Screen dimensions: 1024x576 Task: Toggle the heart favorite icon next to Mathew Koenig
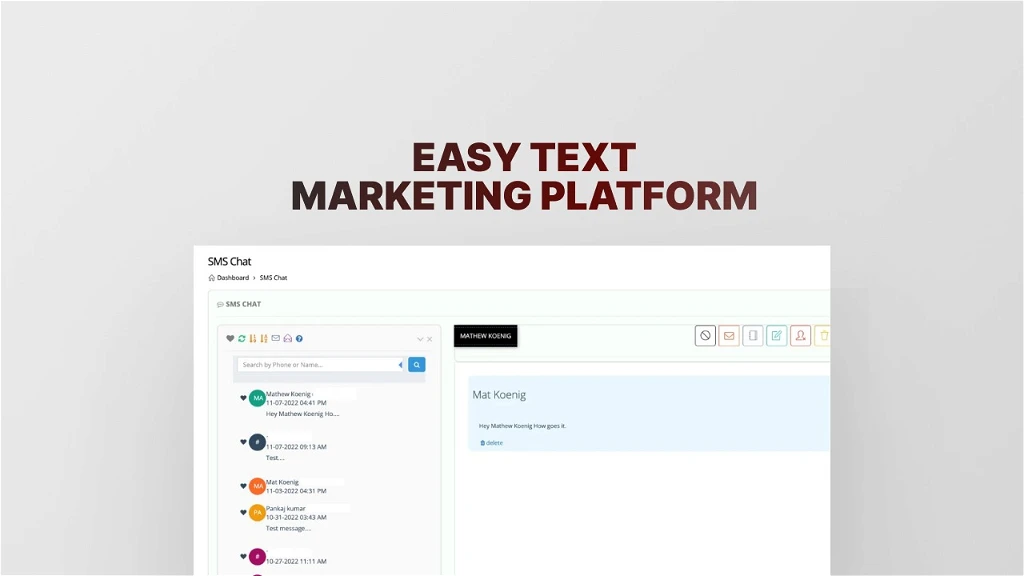(241, 397)
